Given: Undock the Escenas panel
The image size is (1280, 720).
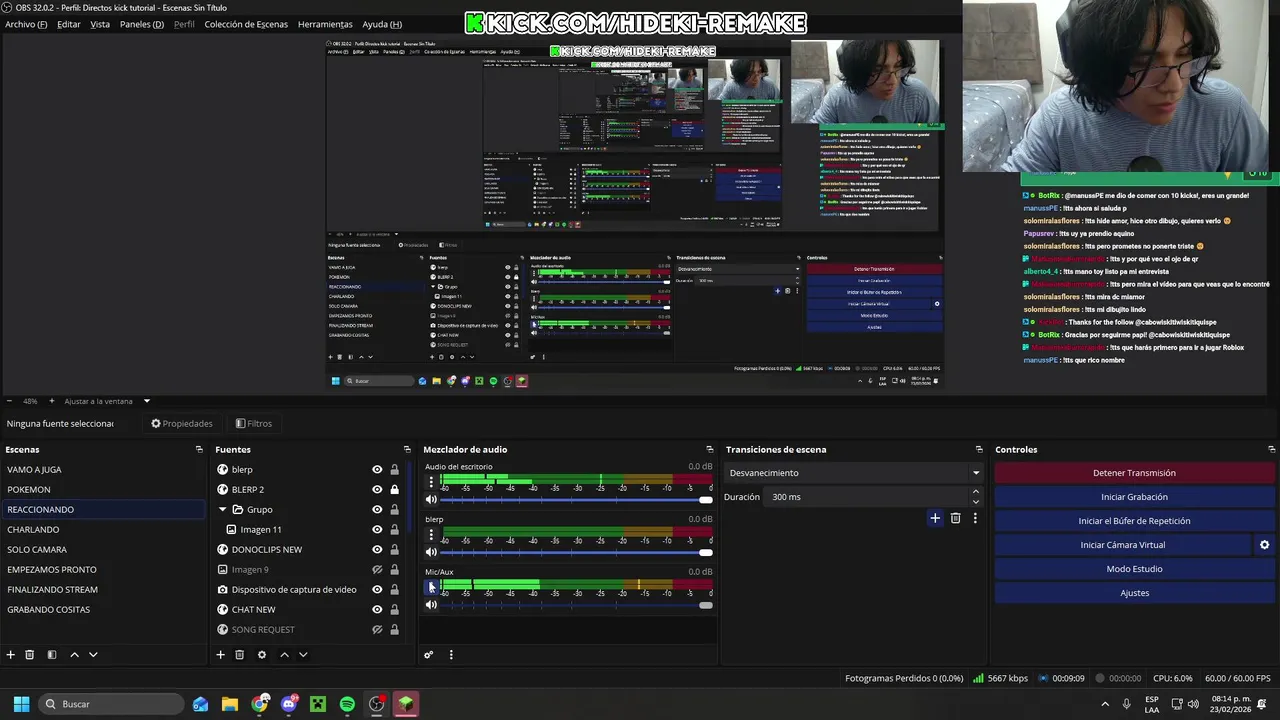Looking at the screenshot, I should tap(199, 450).
